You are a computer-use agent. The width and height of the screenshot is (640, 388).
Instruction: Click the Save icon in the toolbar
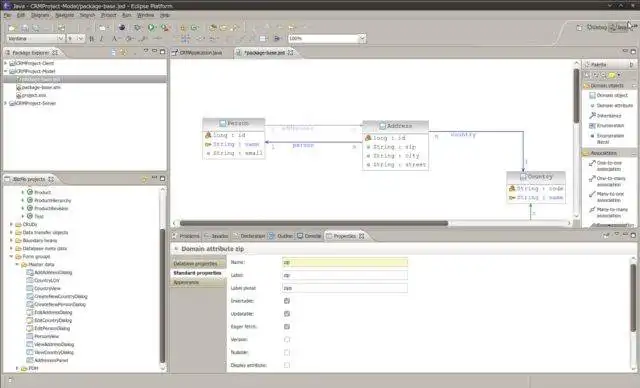(x=25, y=28)
